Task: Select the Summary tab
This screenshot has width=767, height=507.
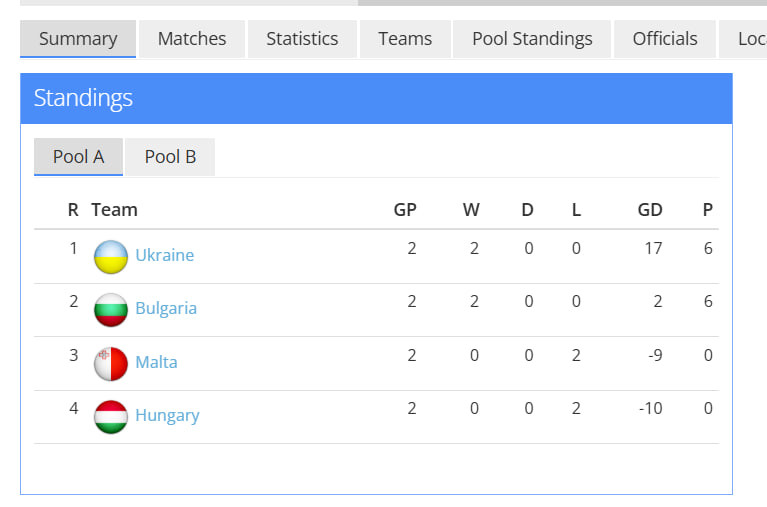Action: click(x=78, y=39)
